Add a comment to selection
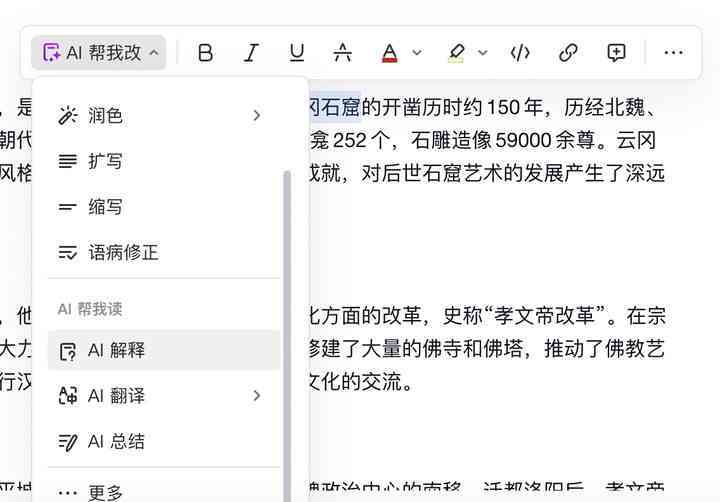This screenshot has height=502, width=720. click(x=616, y=53)
